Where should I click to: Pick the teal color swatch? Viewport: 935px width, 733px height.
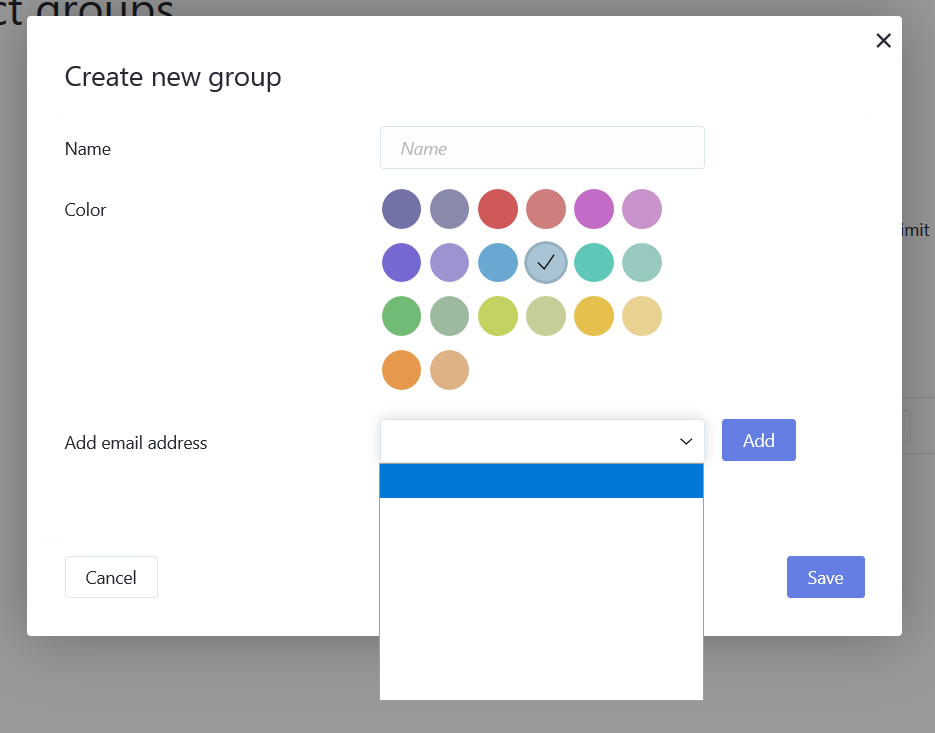(x=593, y=262)
